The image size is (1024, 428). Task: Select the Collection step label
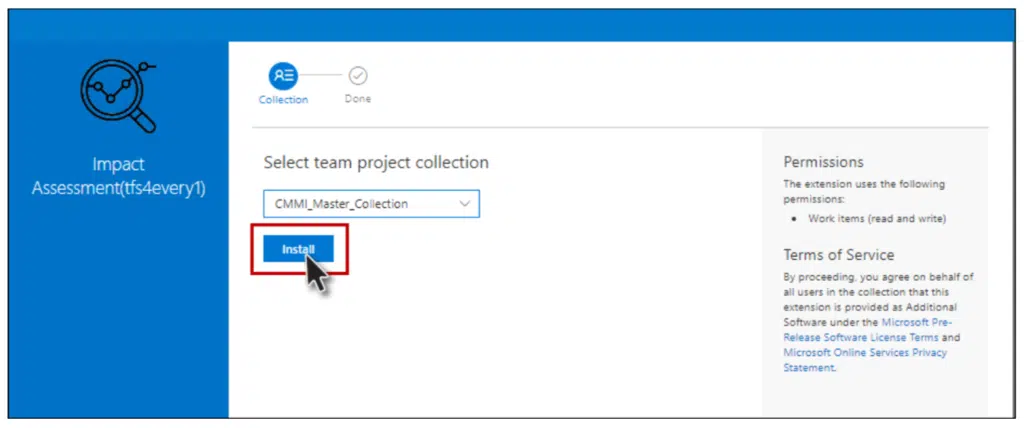(283, 100)
